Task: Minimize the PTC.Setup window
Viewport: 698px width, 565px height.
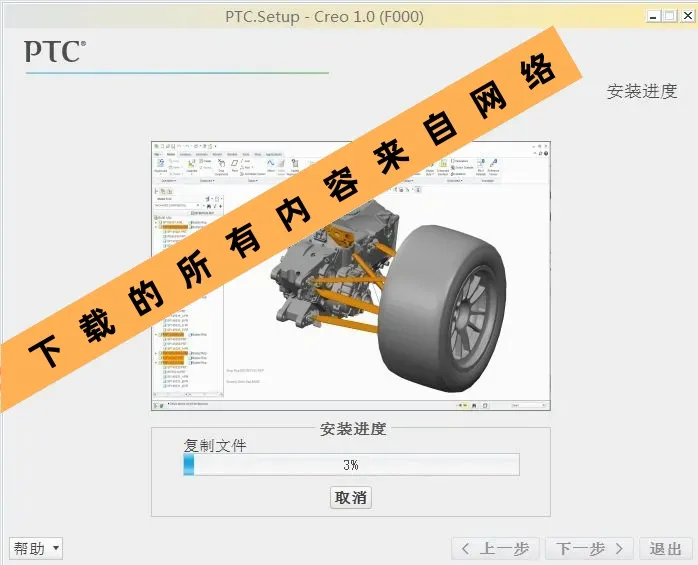Action: 653,16
